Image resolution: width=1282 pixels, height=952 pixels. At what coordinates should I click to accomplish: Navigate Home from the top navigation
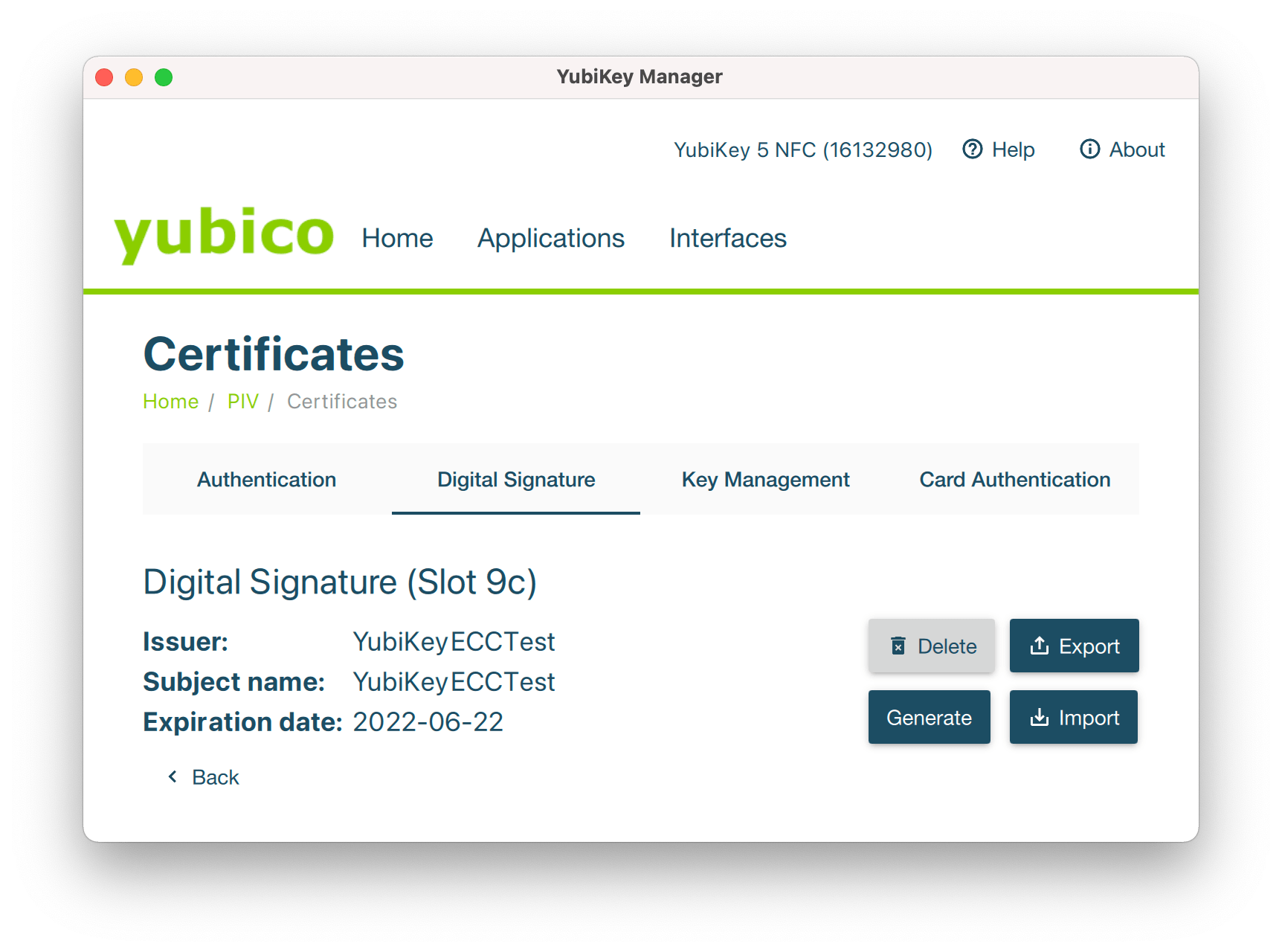coord(397,238)
